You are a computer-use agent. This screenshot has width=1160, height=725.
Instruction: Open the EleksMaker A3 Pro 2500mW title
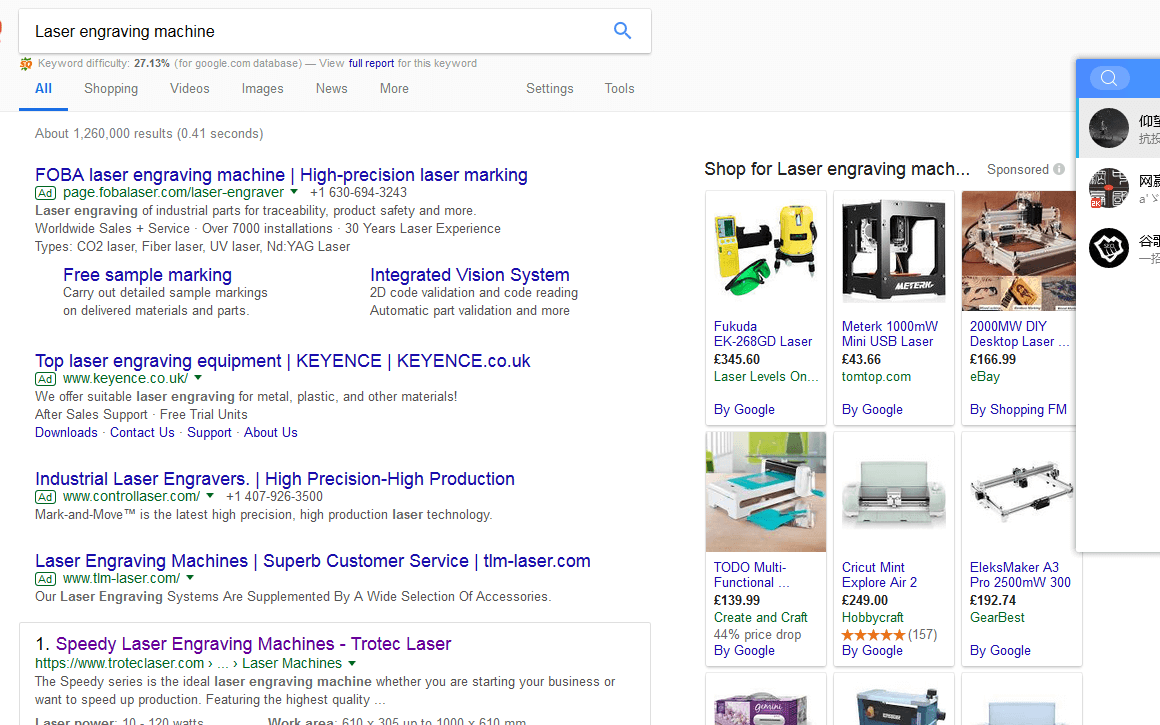[x=1020, y=575]
